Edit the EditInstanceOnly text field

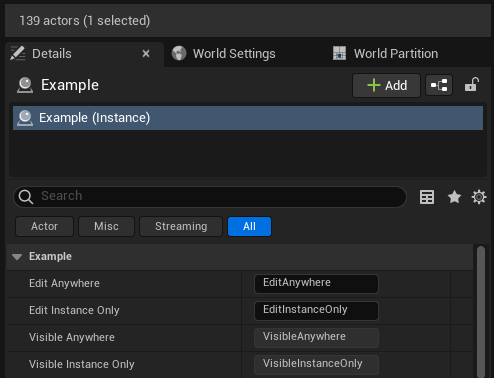tap(316, 311)
